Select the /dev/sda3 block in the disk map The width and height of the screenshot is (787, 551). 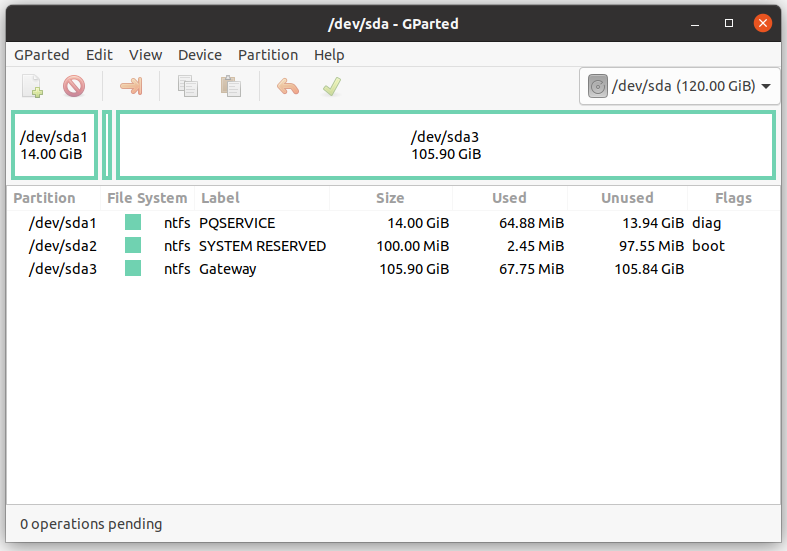click(446, 145)
